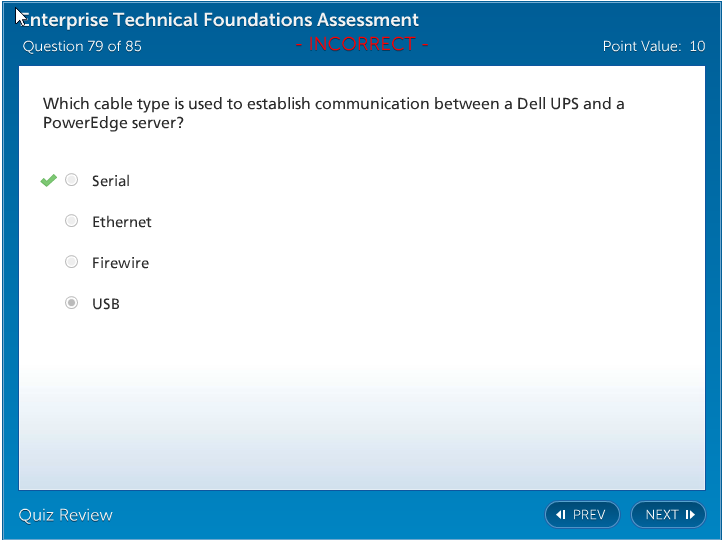Click the red INCORRECT status label
Image resolution: width=725 pixels, height=540 pixels.
pos(362,45)
